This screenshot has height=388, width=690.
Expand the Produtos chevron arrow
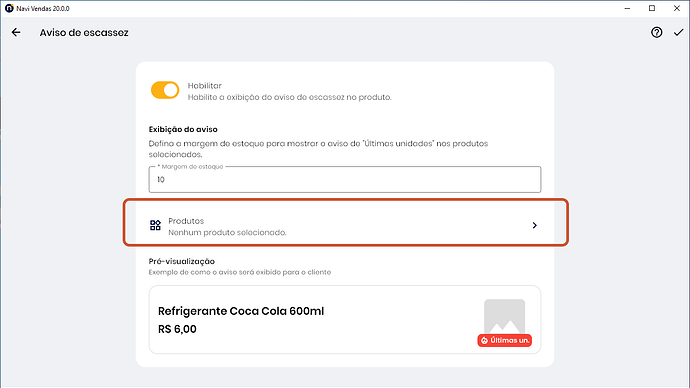[x=535, y=225]
